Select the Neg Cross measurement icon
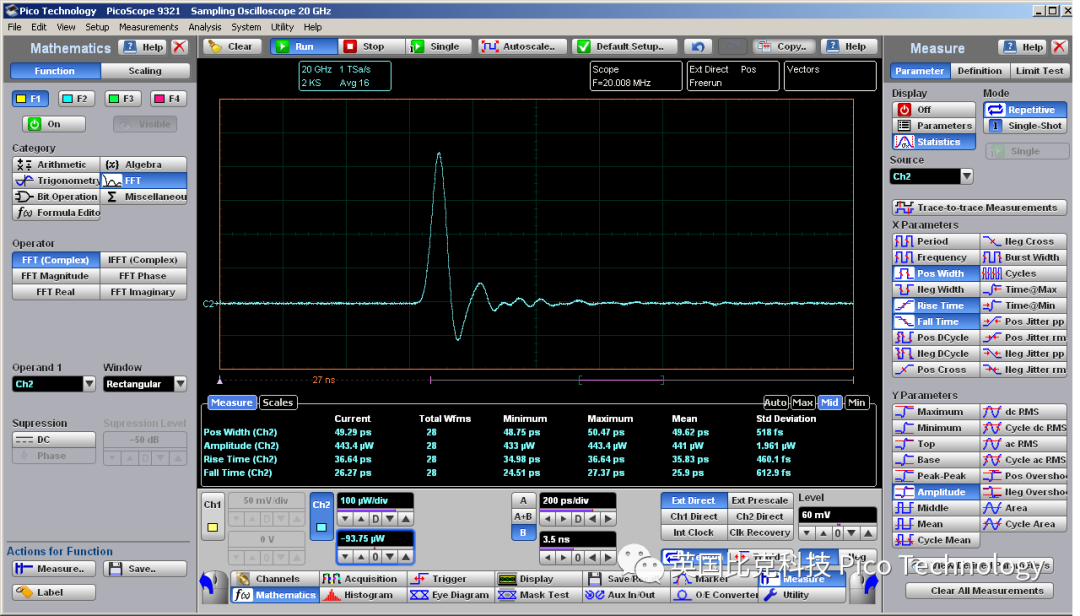This screenshot has height=616, width=1080. [1023, 241]
